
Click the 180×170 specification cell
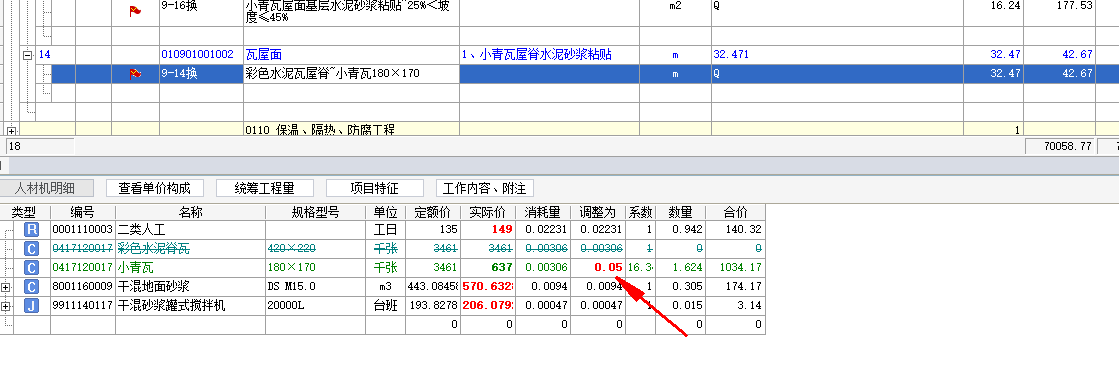coord(315,268)
